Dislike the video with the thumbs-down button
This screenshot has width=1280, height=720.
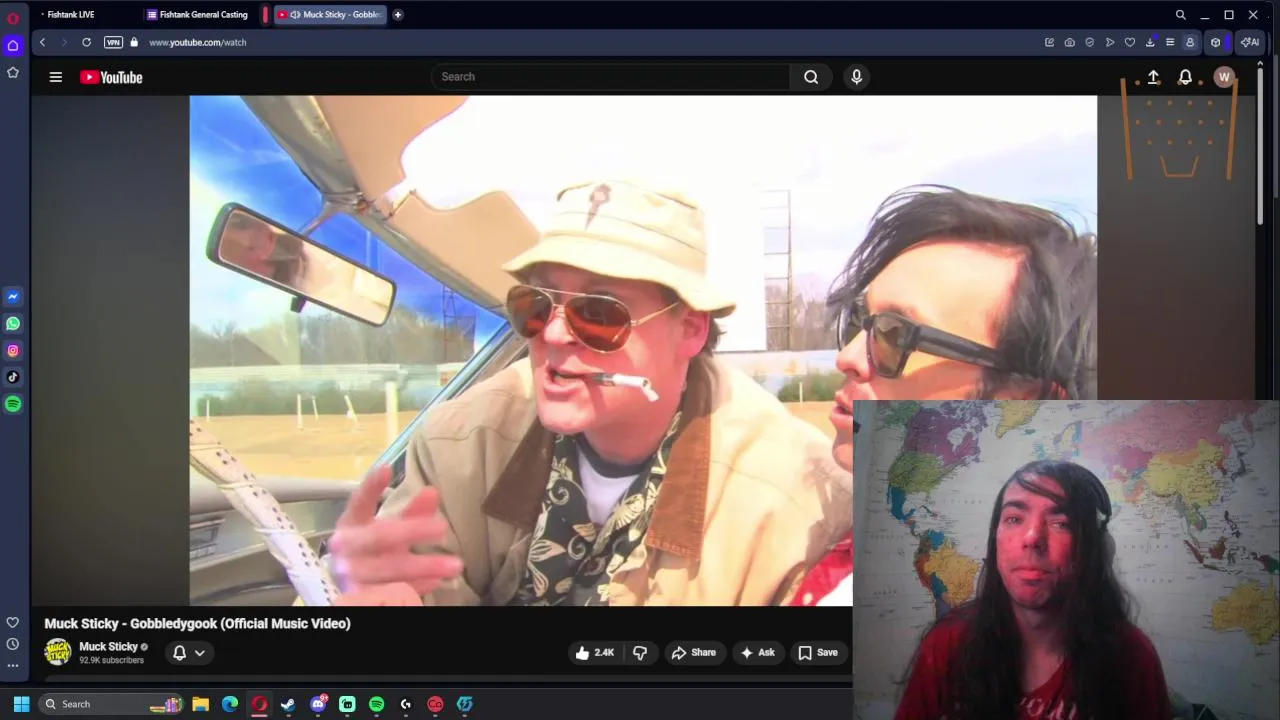coord(640,653)
